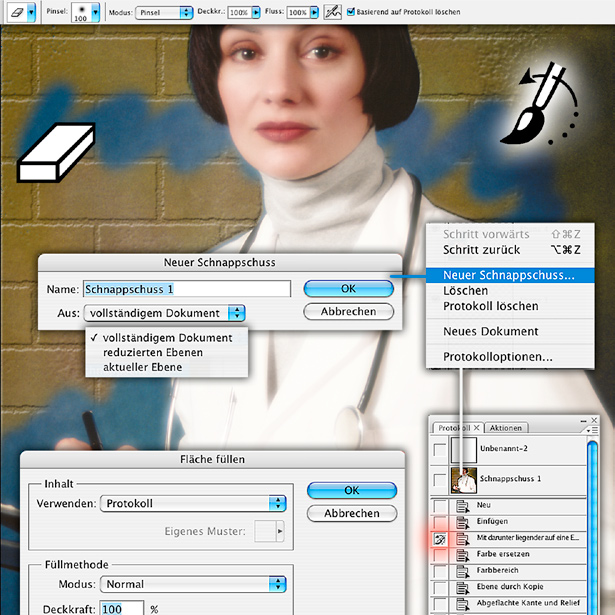
Task: Click the state icon beside Farbe ersetzen
Action: coord(463,555)
